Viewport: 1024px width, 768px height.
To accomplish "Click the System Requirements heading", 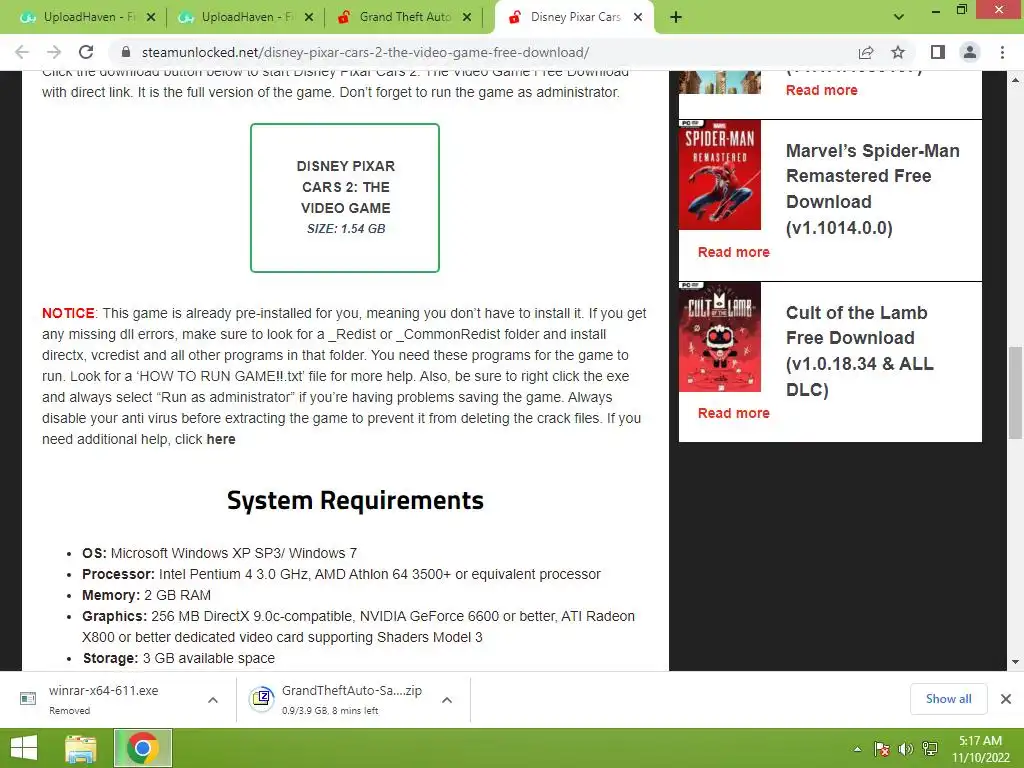I will [x=355, y=500].
